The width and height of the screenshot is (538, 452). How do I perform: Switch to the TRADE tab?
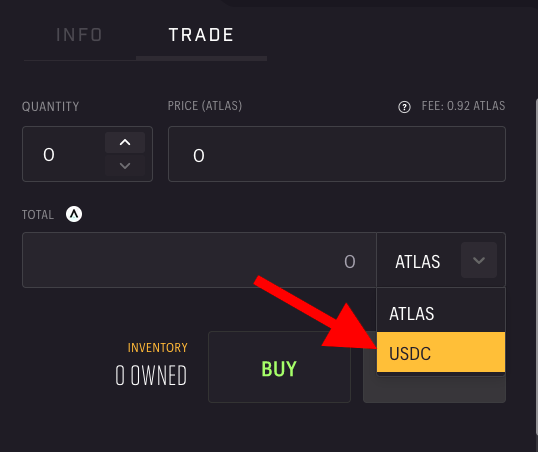201,35
